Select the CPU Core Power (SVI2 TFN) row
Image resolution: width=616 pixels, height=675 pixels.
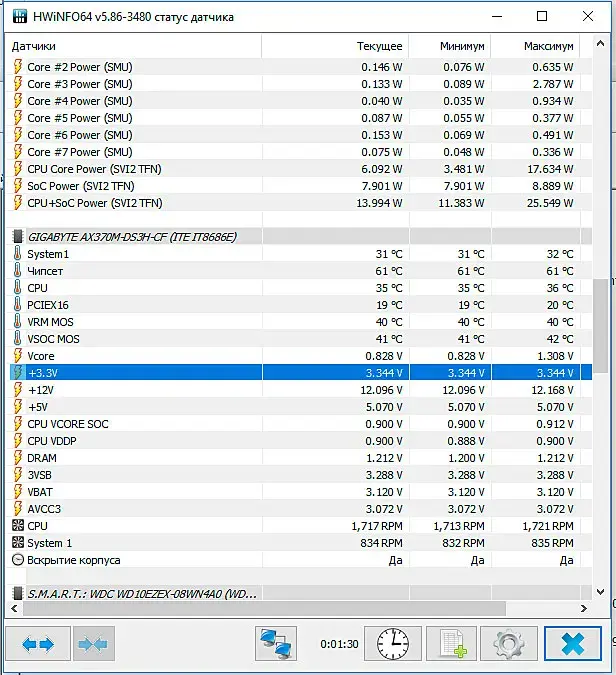pos(299,169)
